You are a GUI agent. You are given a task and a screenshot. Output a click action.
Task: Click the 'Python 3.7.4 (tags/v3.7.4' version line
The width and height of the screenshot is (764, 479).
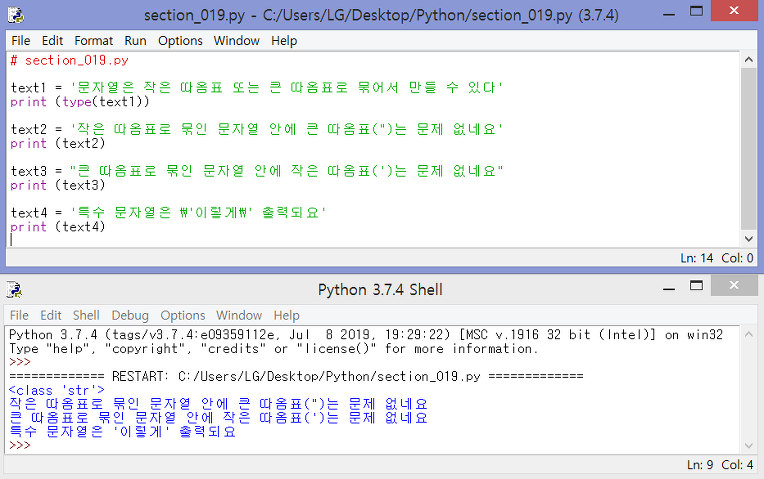coord(366,335)
